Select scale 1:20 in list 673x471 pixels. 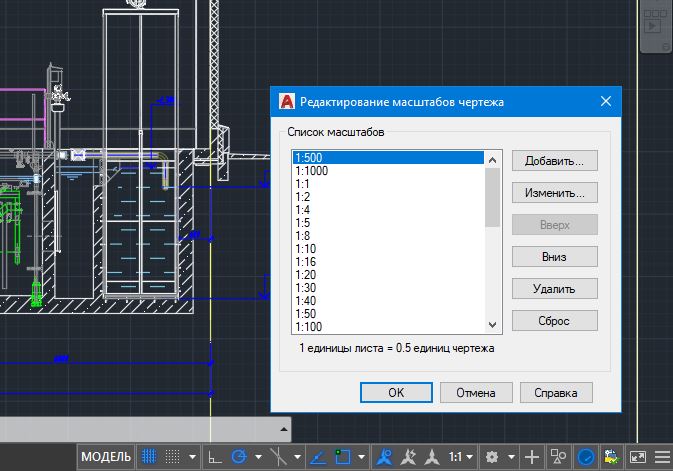pyautogui.click(x=388, y=275)
